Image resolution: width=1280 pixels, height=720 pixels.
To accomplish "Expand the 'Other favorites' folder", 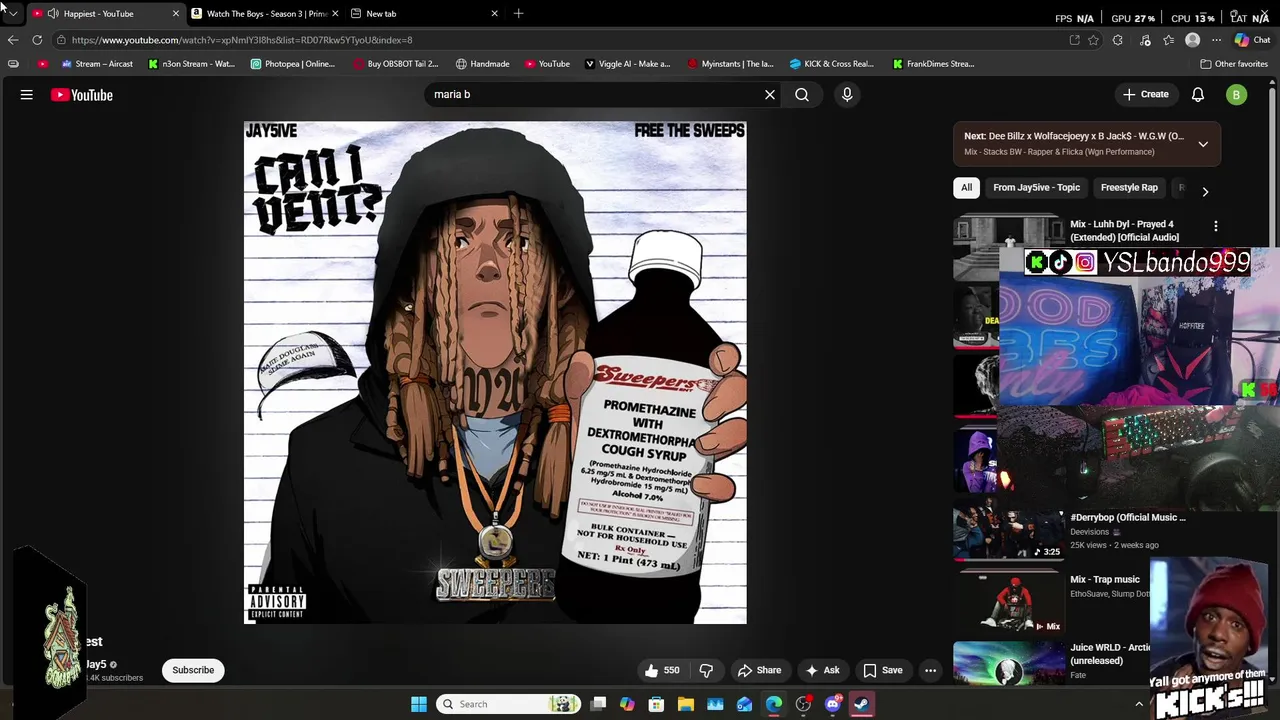I will 1234,64.
